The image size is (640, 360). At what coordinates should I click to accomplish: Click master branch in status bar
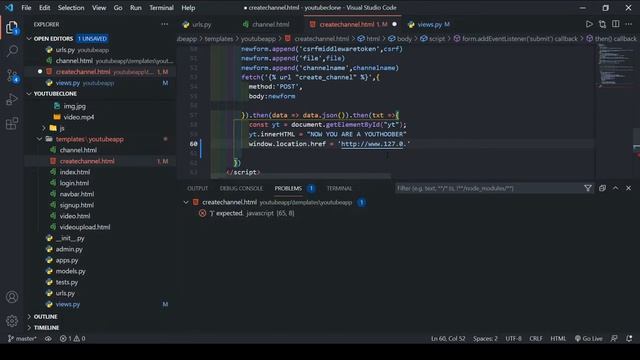22,338
